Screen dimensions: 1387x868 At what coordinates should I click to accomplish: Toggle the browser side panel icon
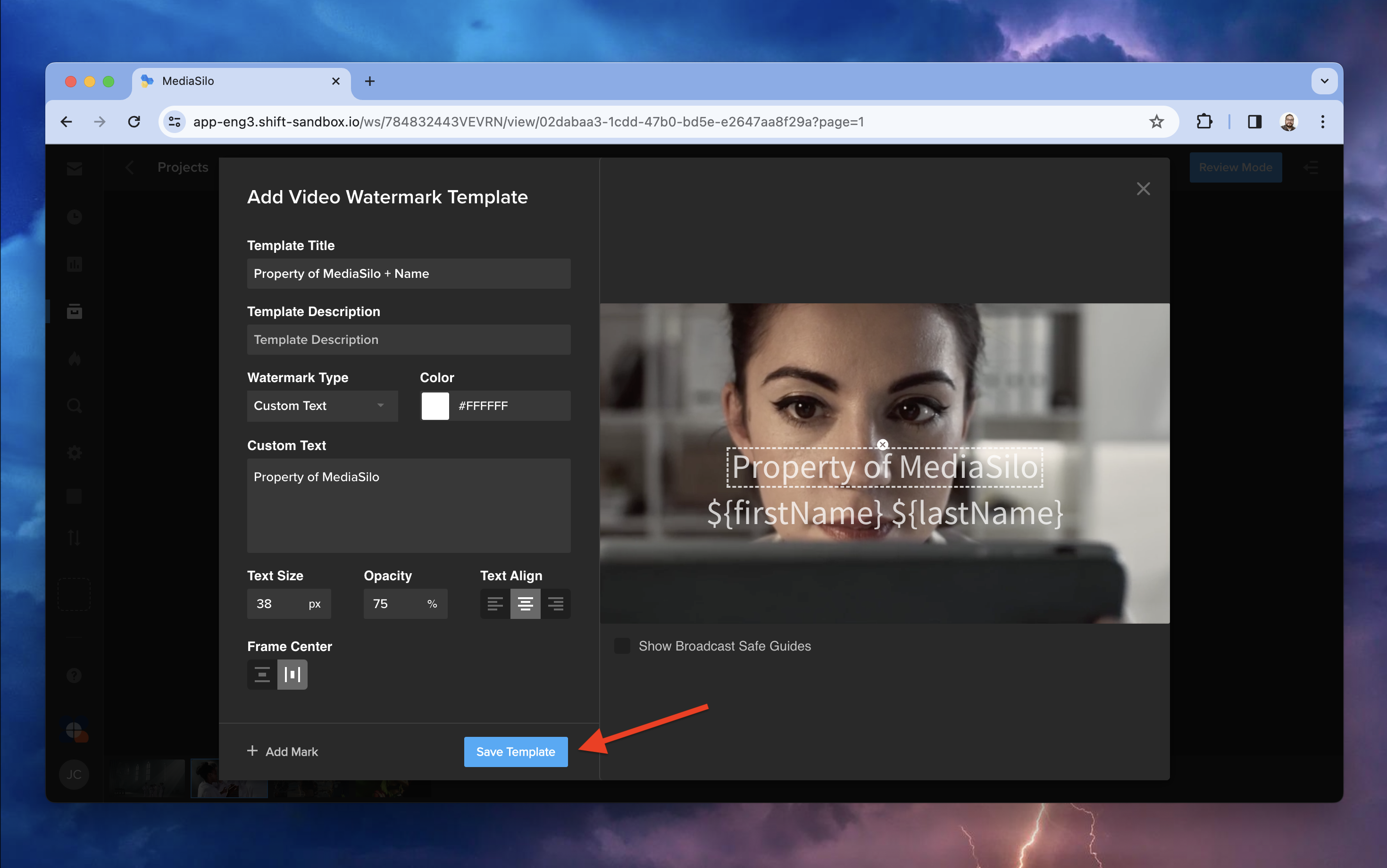pos(1254,122)
